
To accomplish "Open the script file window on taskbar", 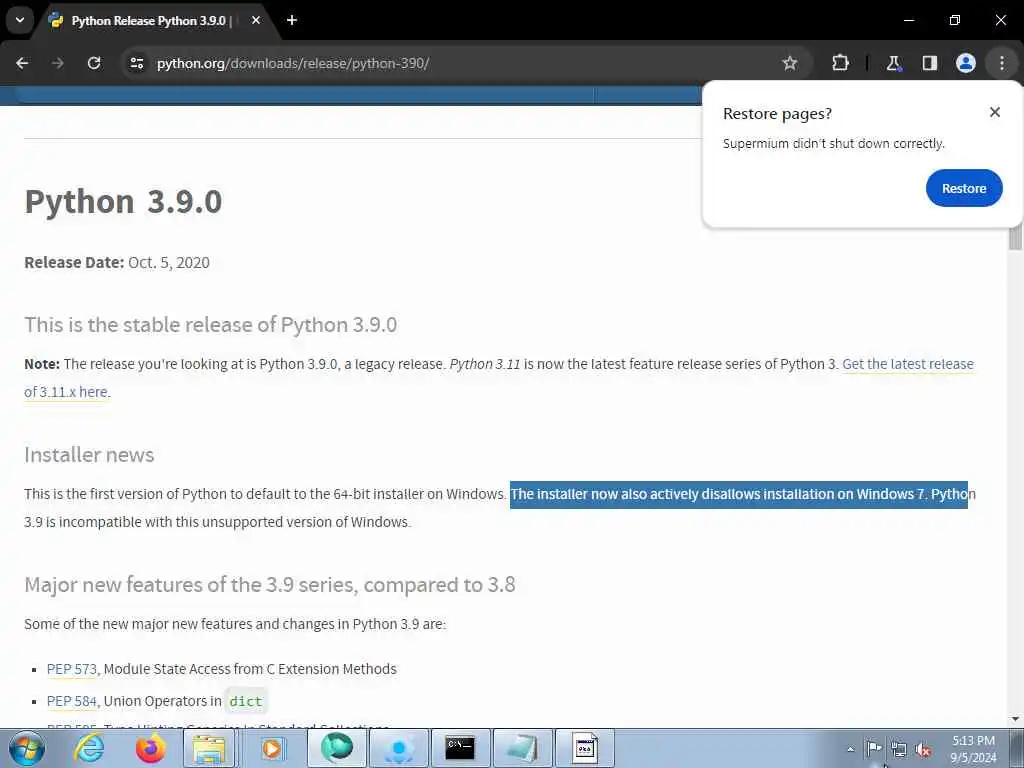I will click(x=584, y=748).
